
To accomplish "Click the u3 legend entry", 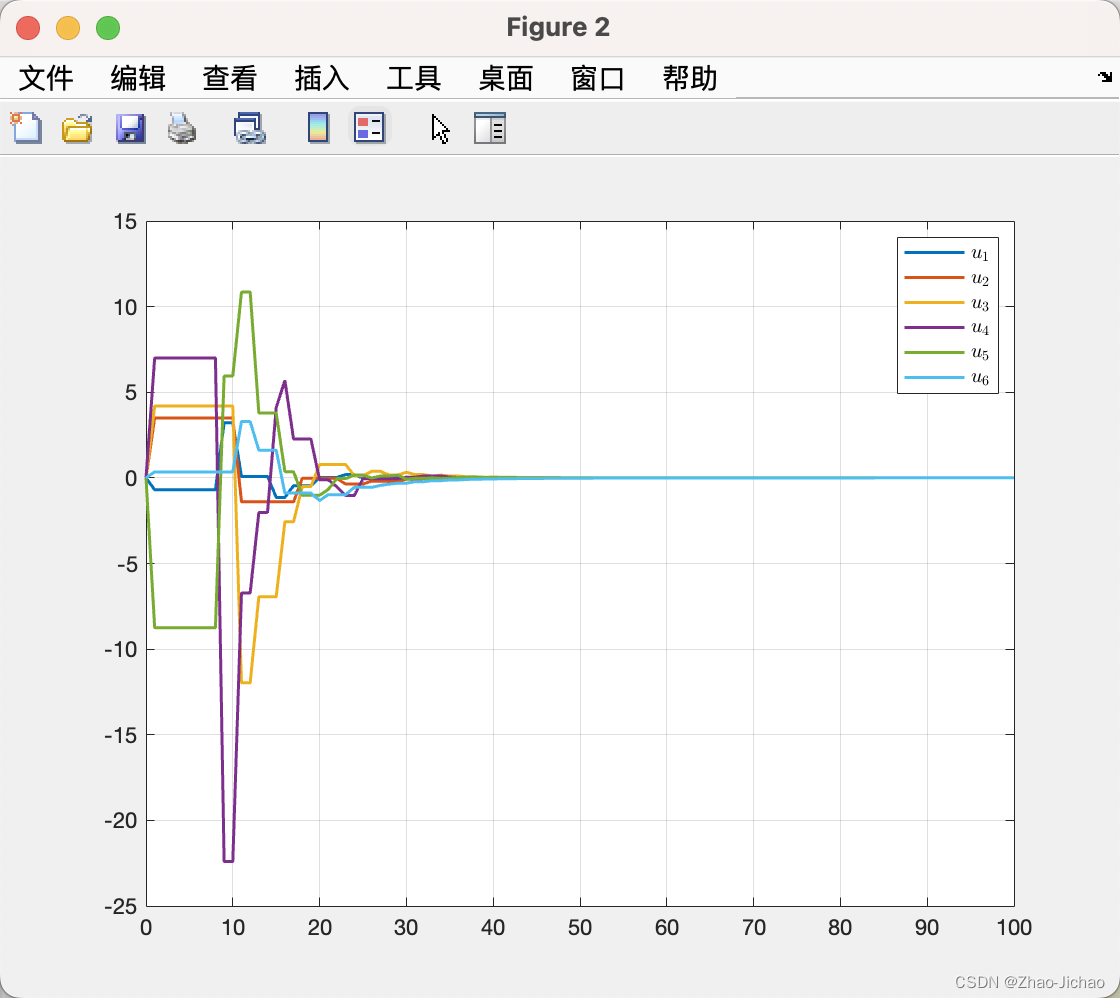I will (947, 303).
